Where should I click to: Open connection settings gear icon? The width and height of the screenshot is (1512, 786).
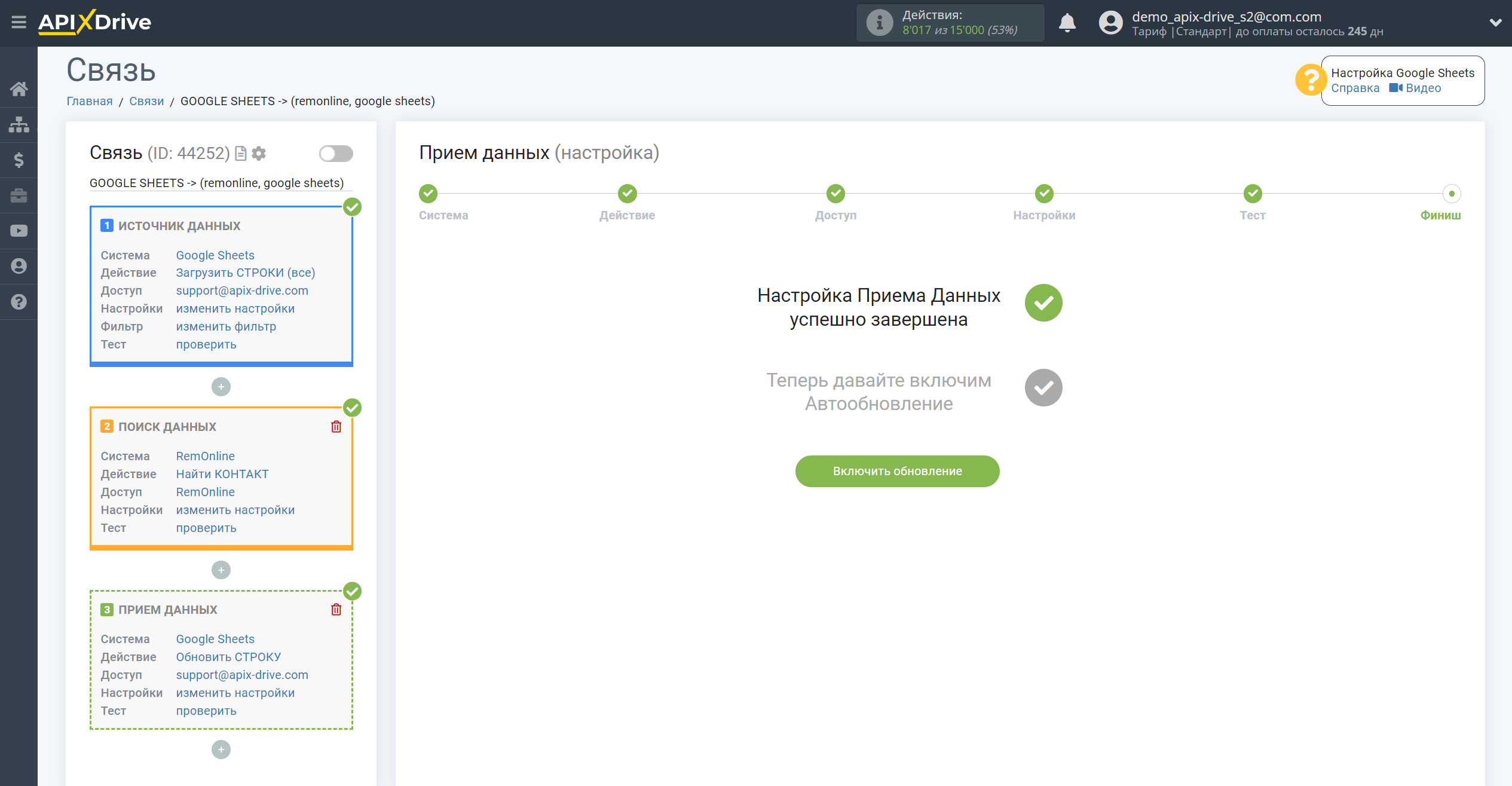coord(259,154)
